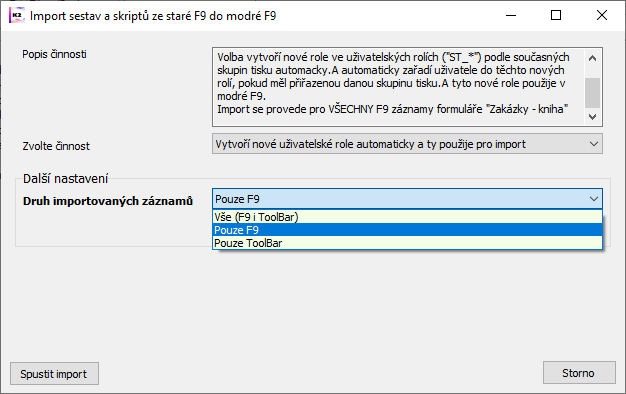The width and height of the screenshot is (626, 394).
Task: Click the description scrollbar thumb
Action: (x=592, y=93)
